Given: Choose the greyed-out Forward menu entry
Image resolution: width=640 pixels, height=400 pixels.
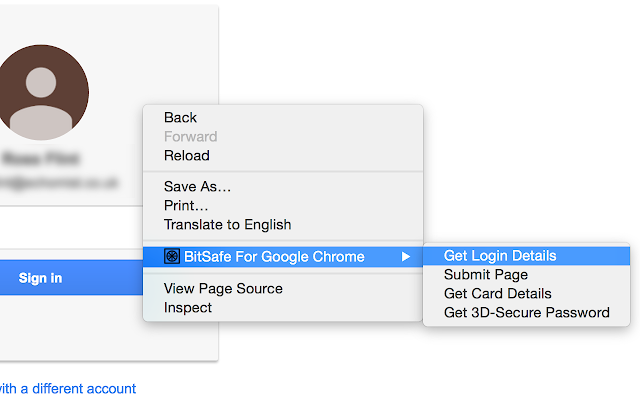Looking at the screenshot, I should click(190, 137).
